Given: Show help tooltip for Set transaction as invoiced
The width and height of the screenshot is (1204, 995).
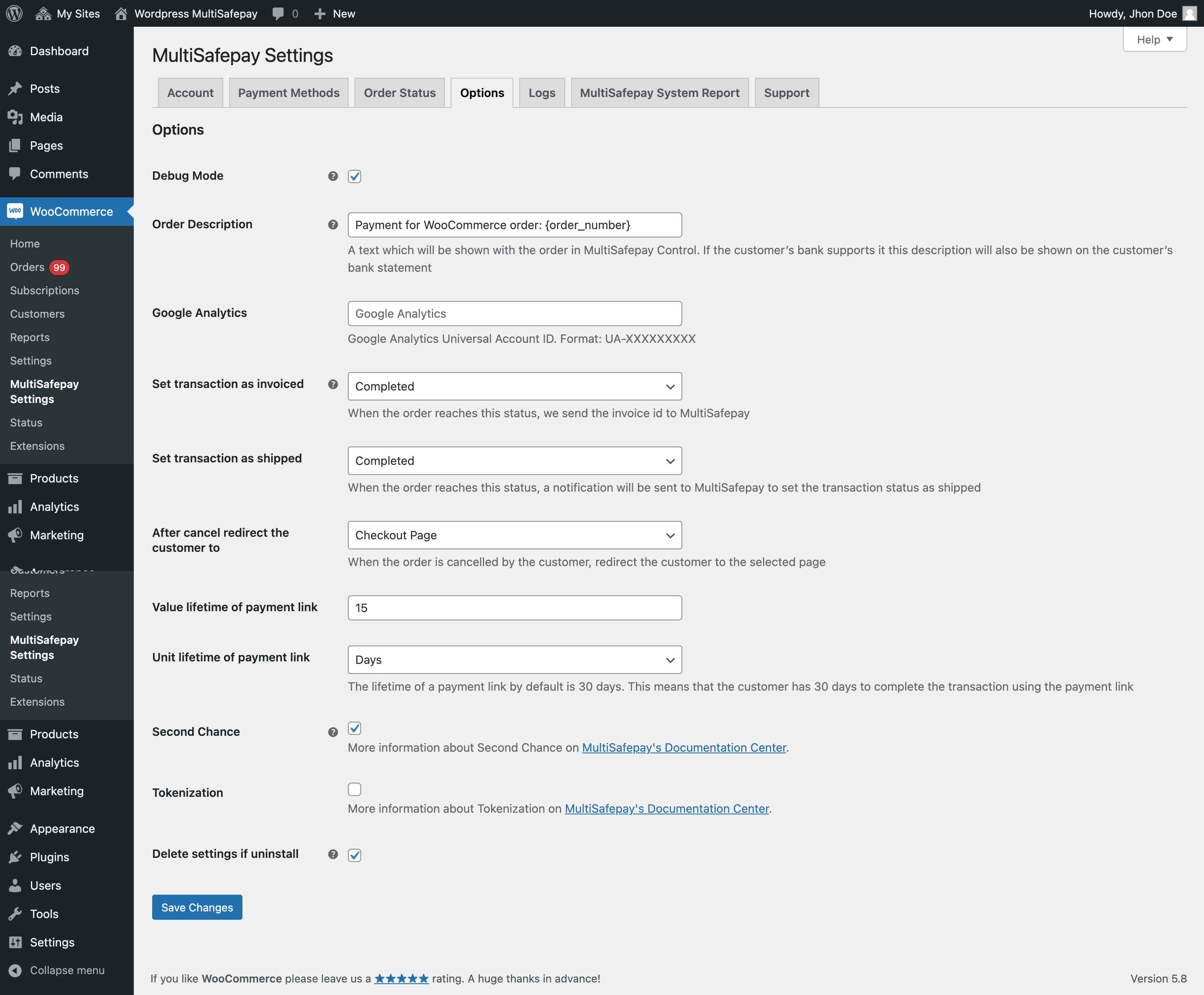Looking at the screenshot, I should tap(333, 384).
